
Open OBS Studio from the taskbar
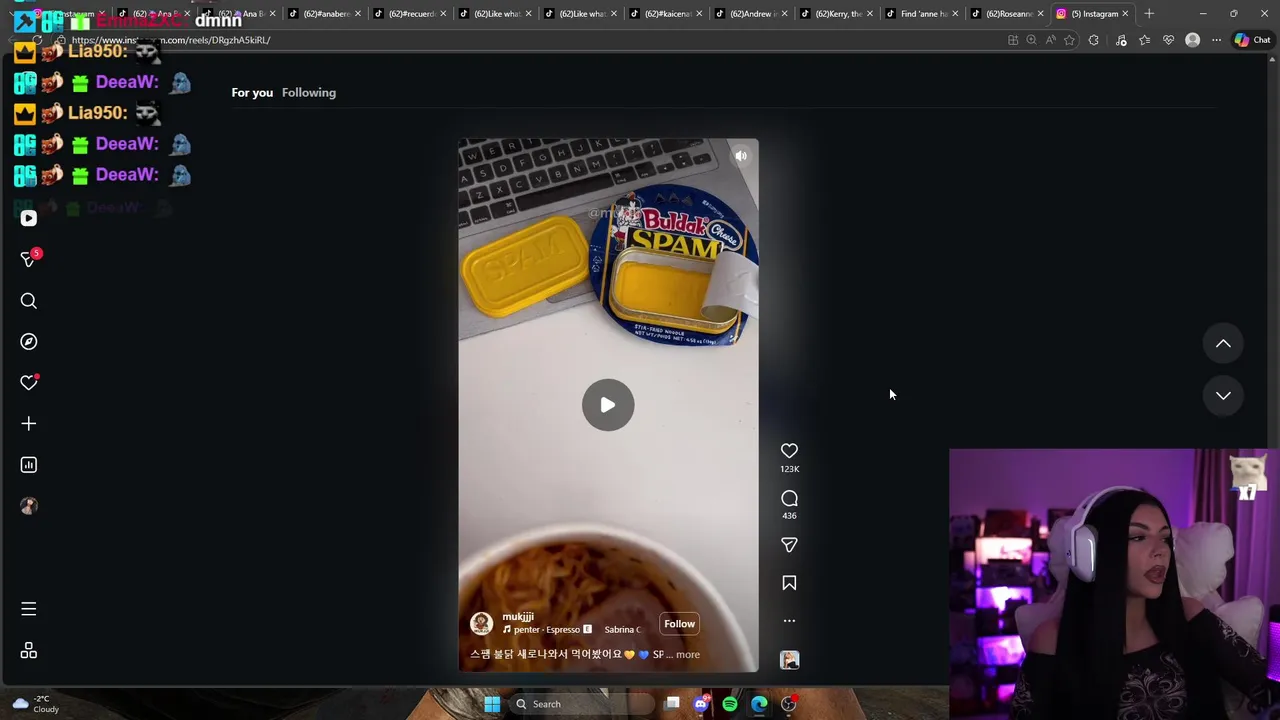[x=788, y=704]
